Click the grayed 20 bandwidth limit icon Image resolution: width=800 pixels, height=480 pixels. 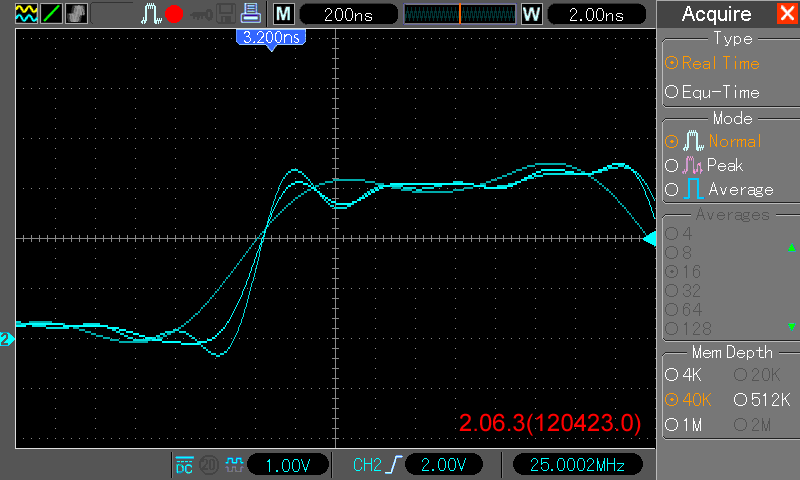click(x=209, y=465)
